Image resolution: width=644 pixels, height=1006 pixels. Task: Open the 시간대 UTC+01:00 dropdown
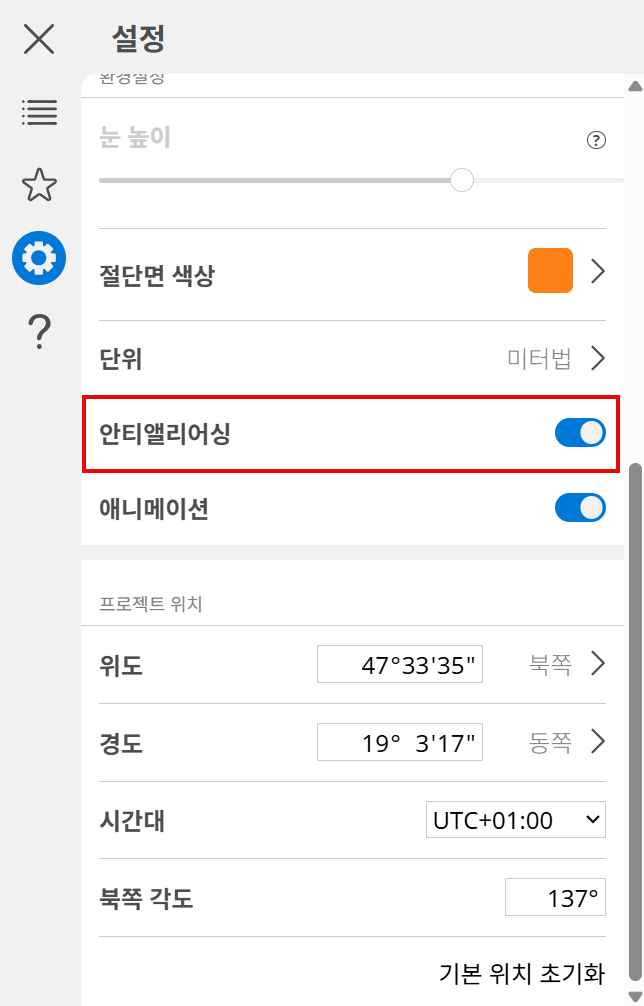point(516,821)
